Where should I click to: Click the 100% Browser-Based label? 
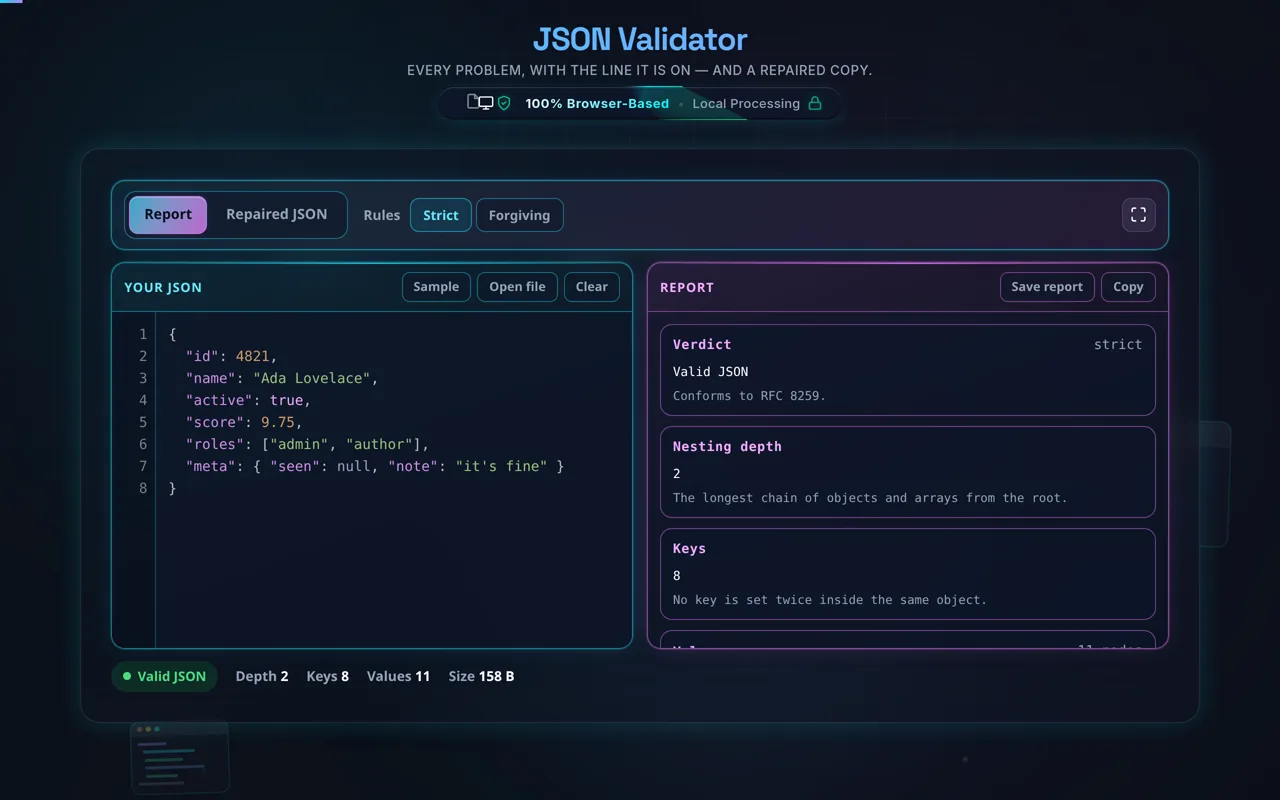(x=597, y=103)
